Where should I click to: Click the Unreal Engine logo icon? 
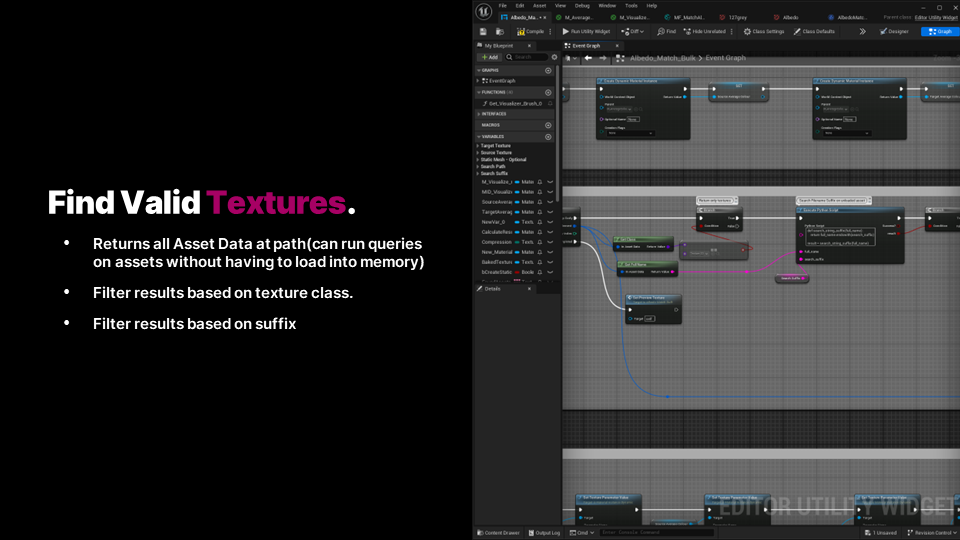484,11
